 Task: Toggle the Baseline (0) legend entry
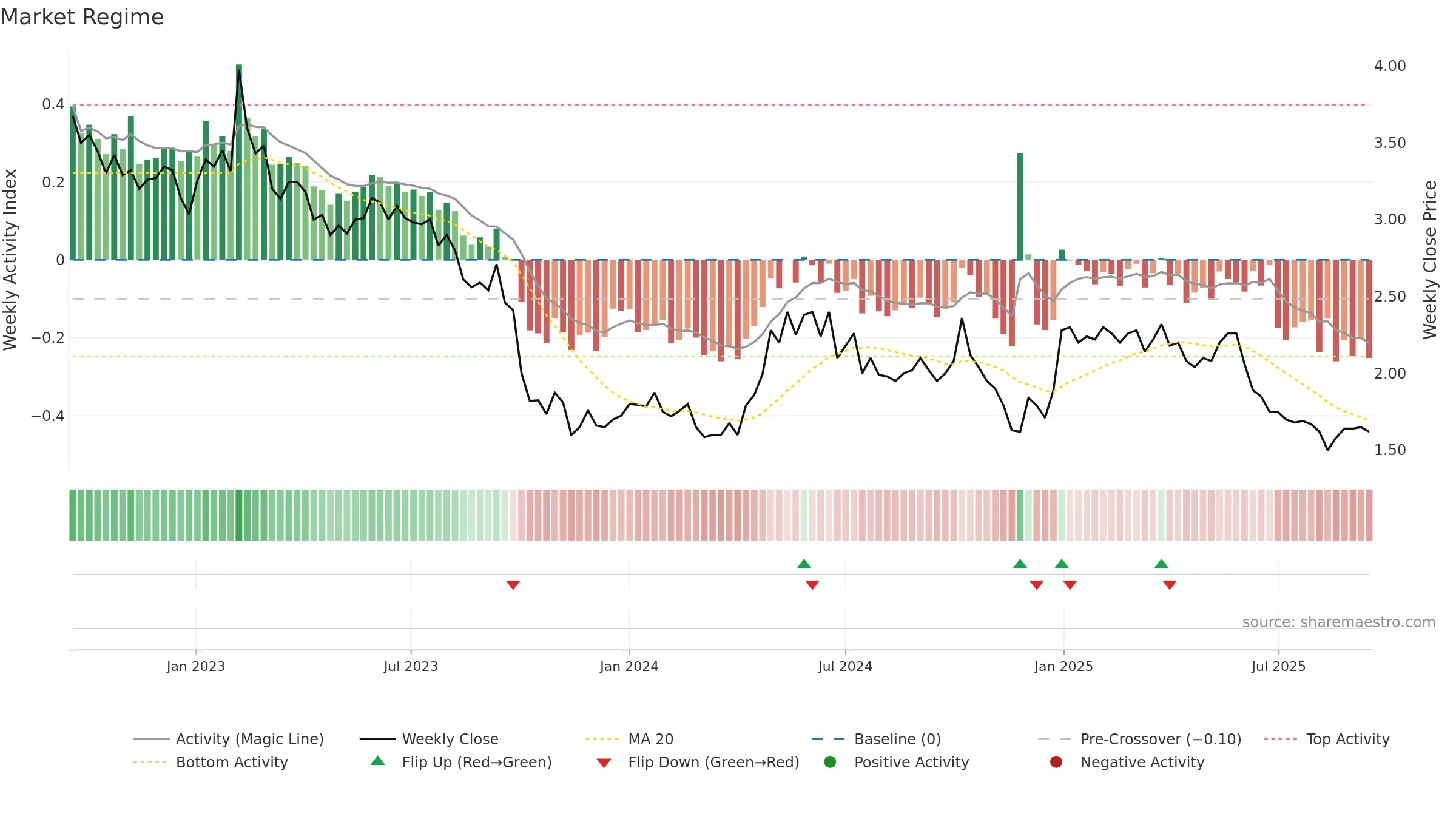[876, 739]
